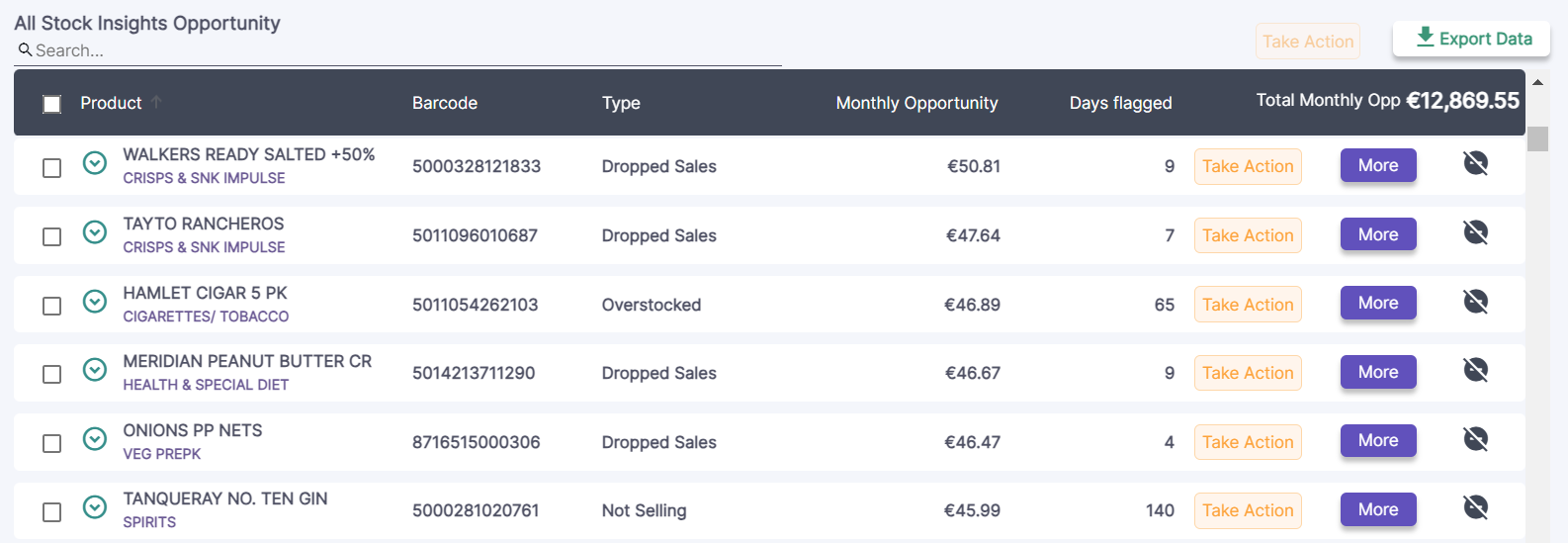Check the box for Onions PP Nets

(x=52, y=443)
